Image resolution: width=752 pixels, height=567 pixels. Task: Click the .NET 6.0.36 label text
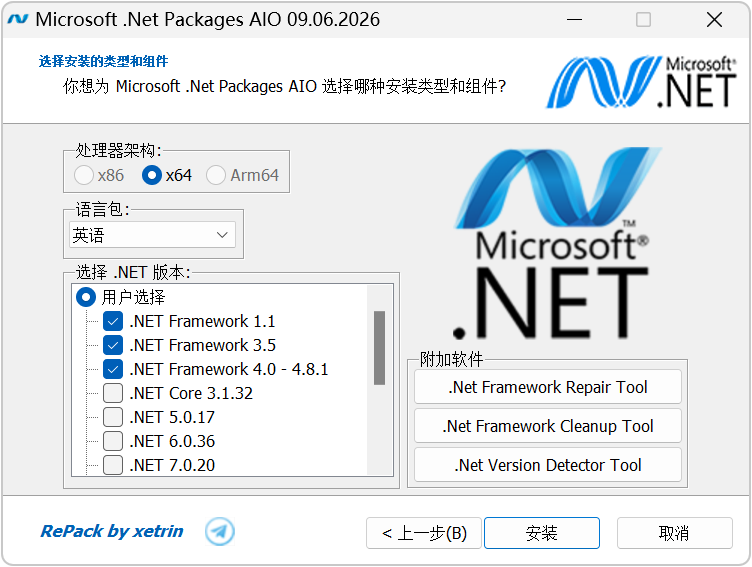(172, 441)
